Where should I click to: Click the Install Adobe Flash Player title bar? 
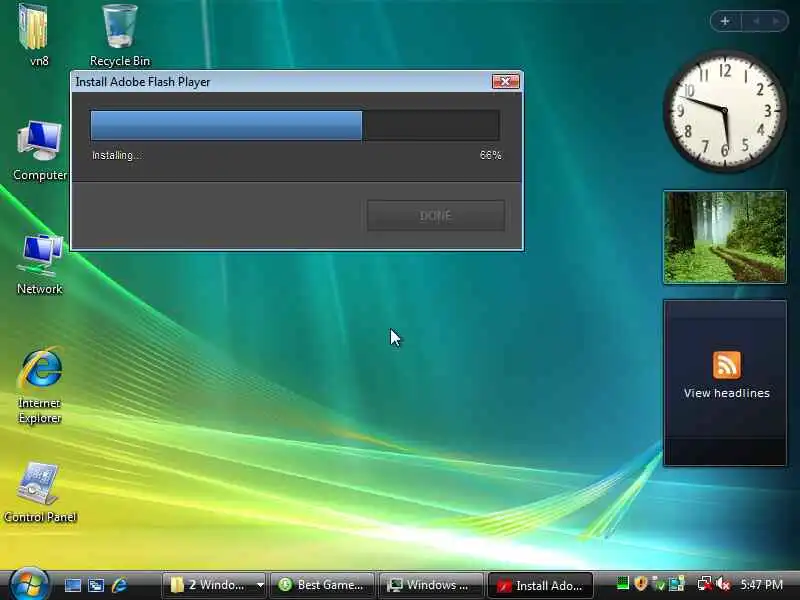pyautogui.click(x=281, y=82)
